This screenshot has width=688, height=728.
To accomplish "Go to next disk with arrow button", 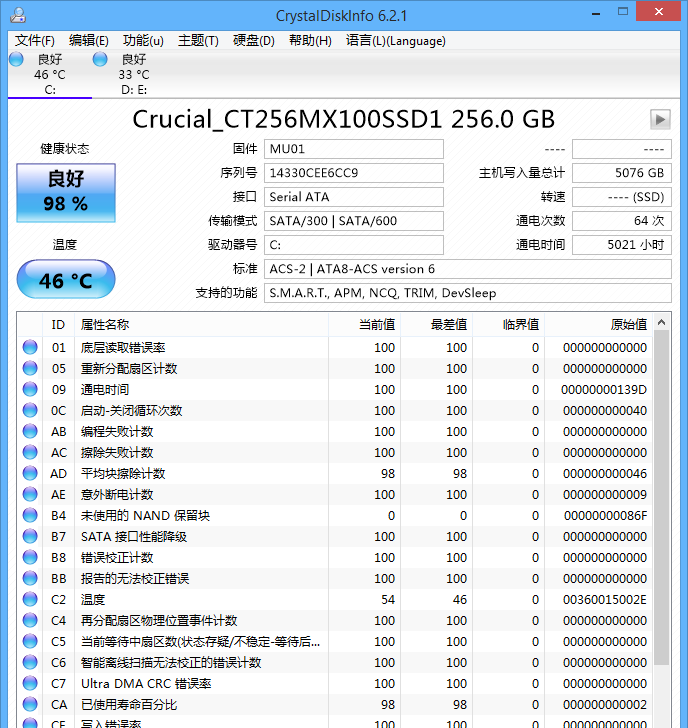I will pyautogui.click(x=660, y=120).
